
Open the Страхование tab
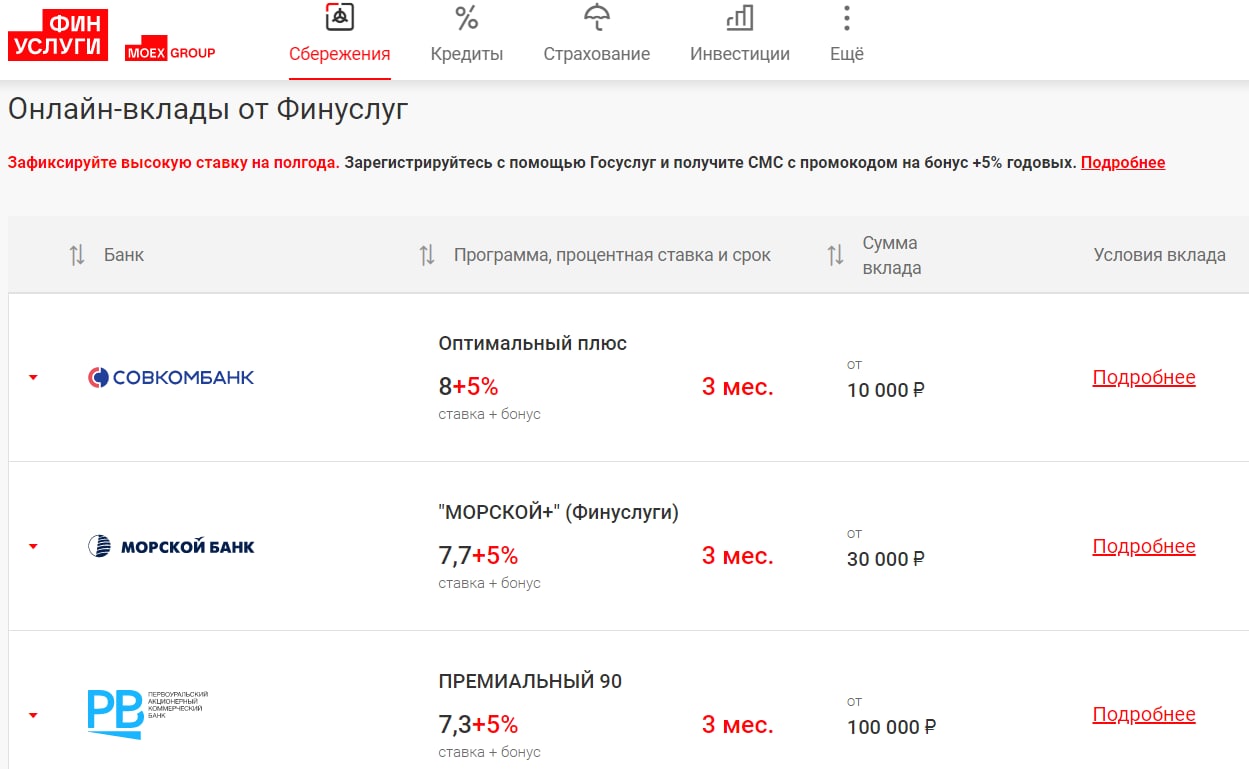[597, 54]
